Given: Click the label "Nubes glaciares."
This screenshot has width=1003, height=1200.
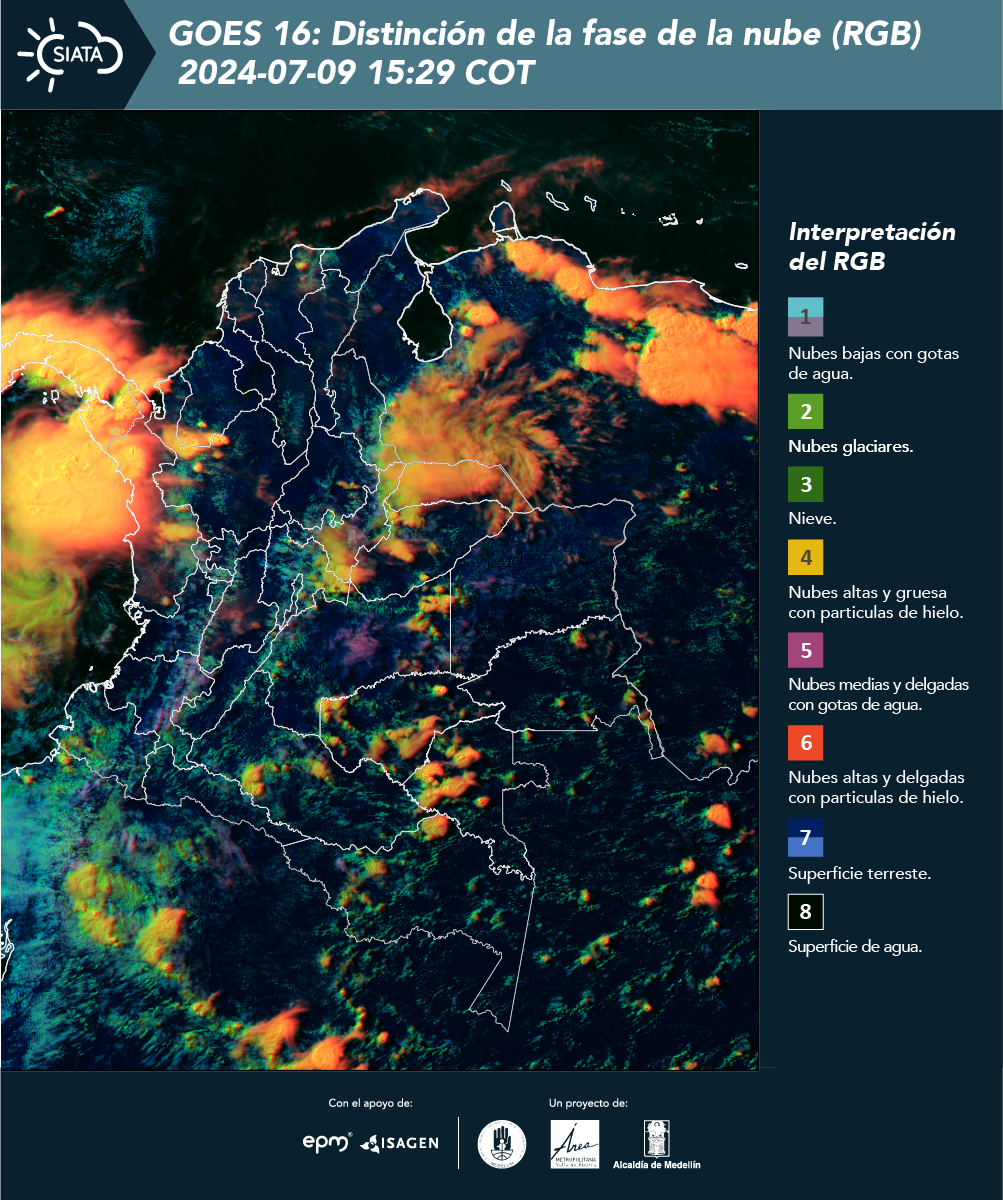Looking at the screenshot, I should [850, 447].
